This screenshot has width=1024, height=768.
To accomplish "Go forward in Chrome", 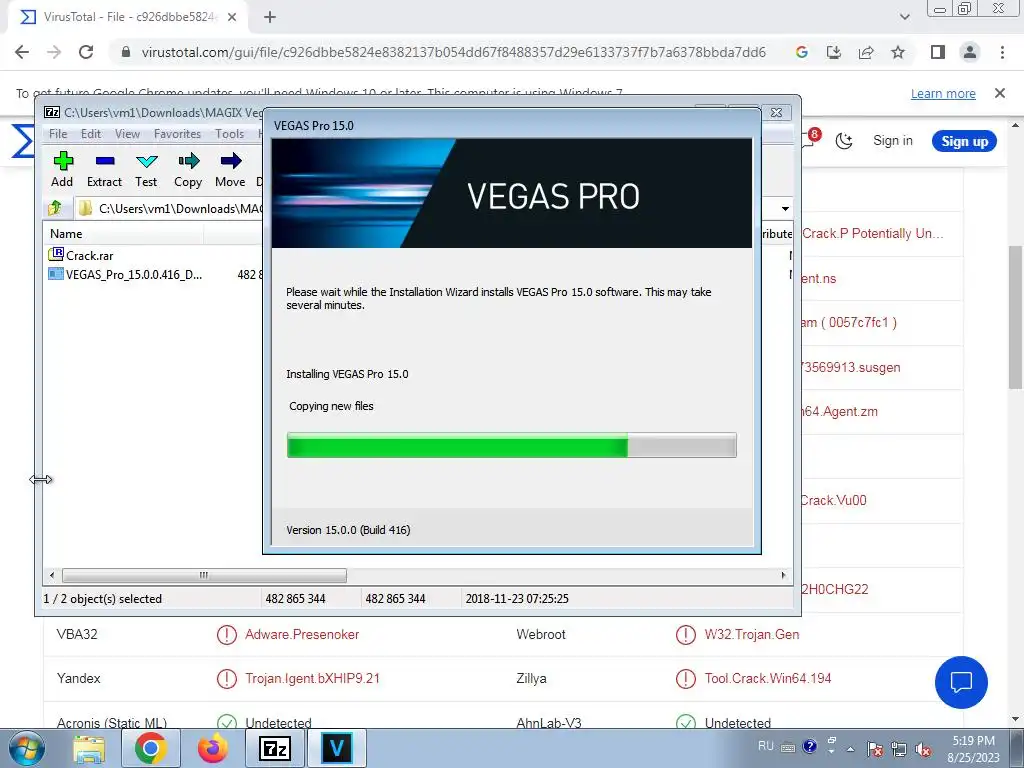I will pos(54,52).
